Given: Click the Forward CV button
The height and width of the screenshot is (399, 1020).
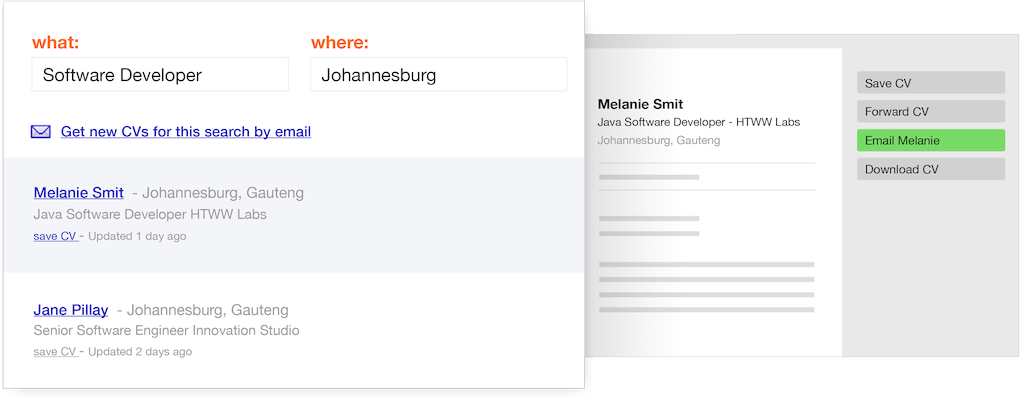Looking at the screenshot, I should pyautogui.click(x=930, y=112).
